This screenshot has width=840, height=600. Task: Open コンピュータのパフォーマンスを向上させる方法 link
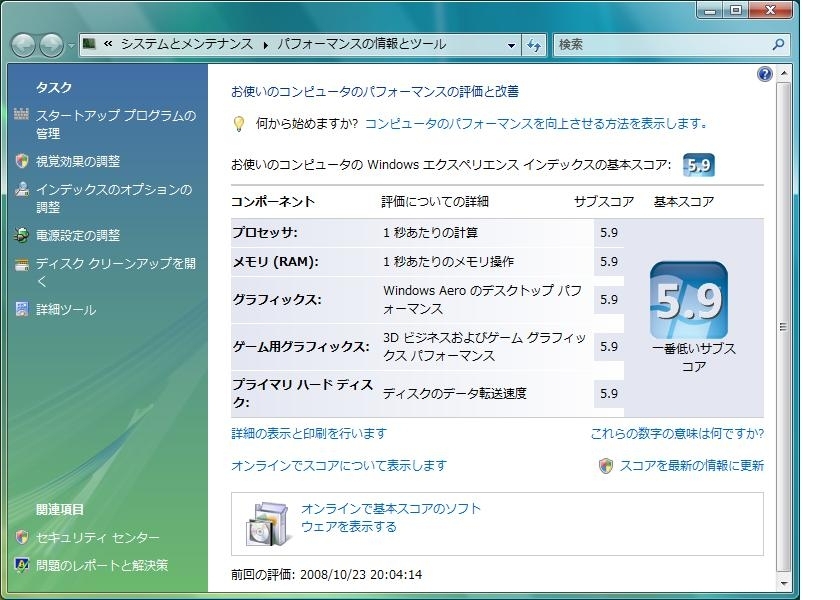[x=536, y=124]
